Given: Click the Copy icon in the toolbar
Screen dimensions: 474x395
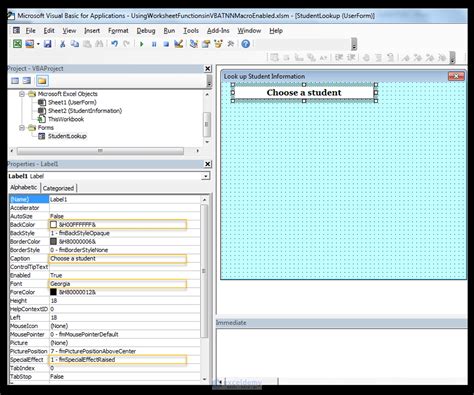Looking at the screenshot, I should coord(75,44).
